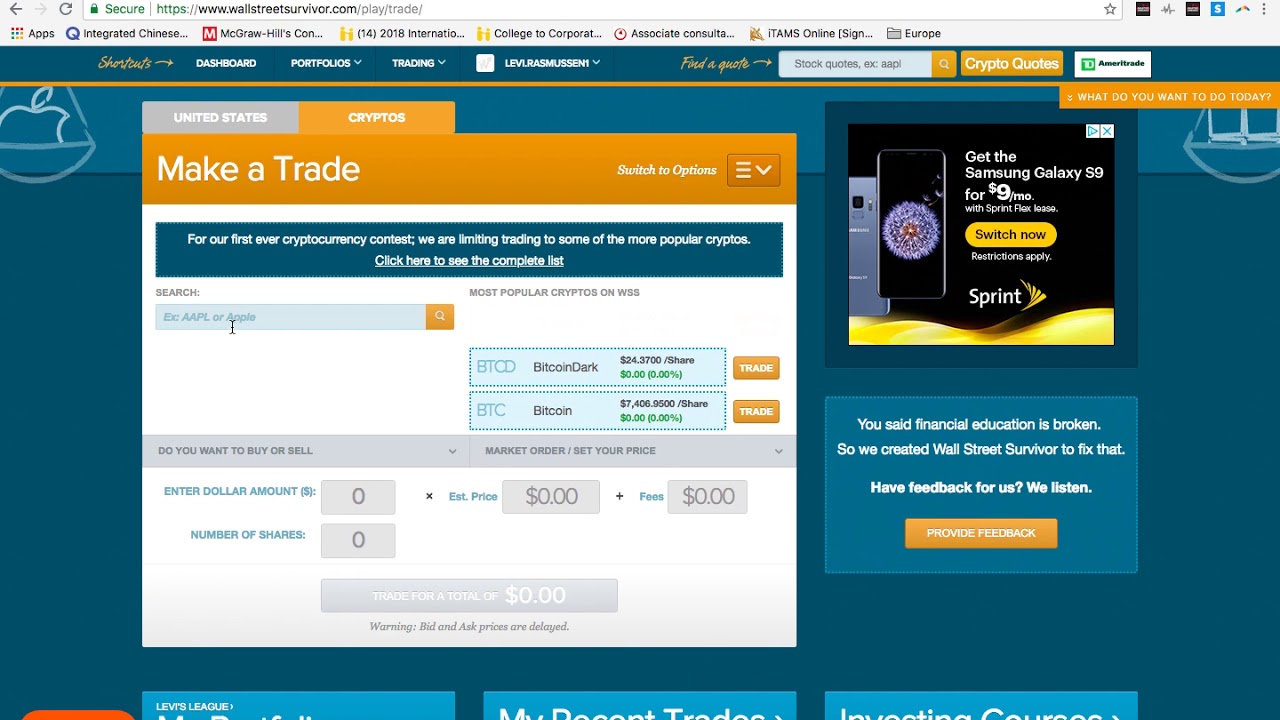Go back using the browser back arrow

pos(15,9)
